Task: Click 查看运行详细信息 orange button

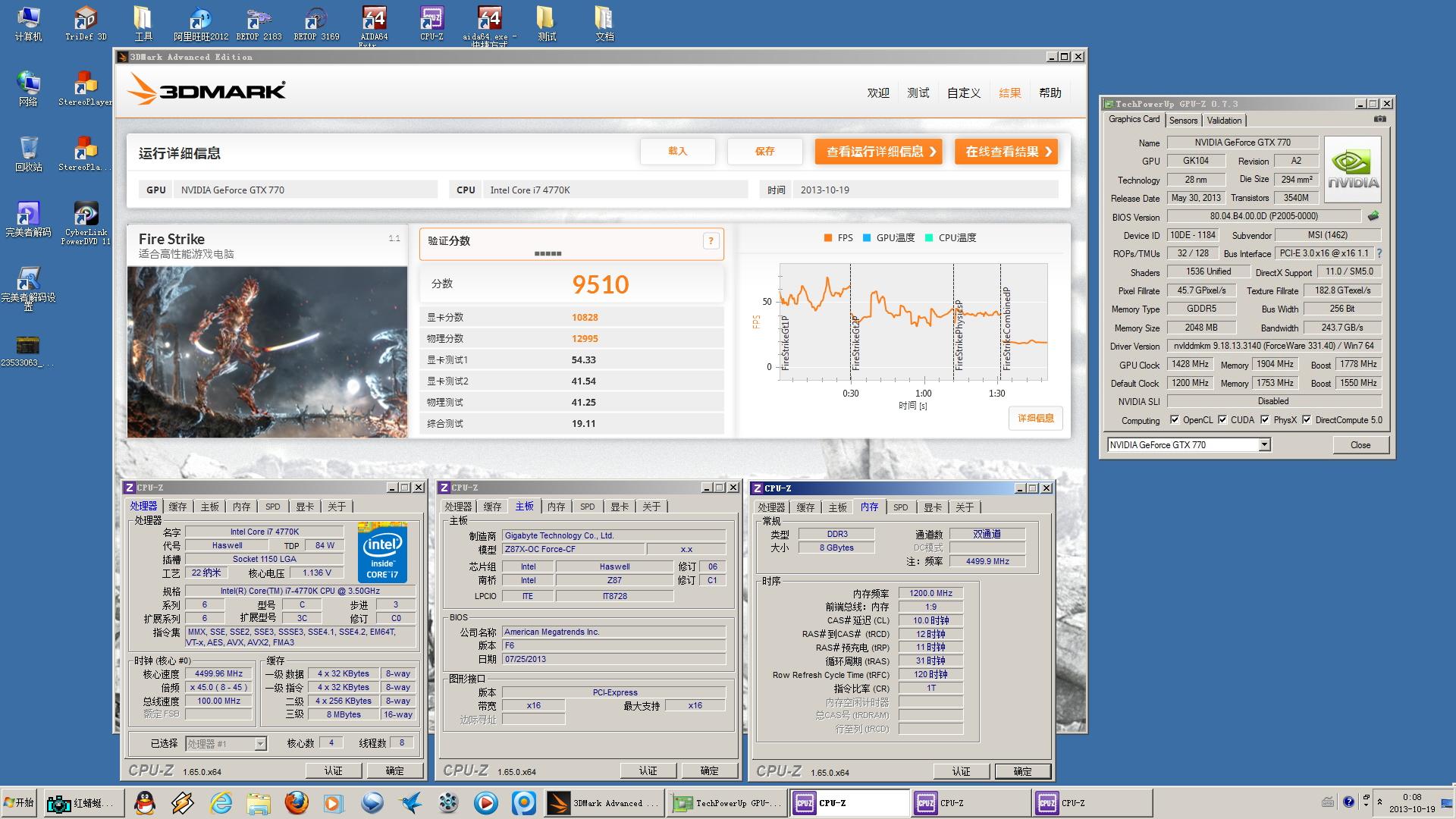Action: point(879,151)
